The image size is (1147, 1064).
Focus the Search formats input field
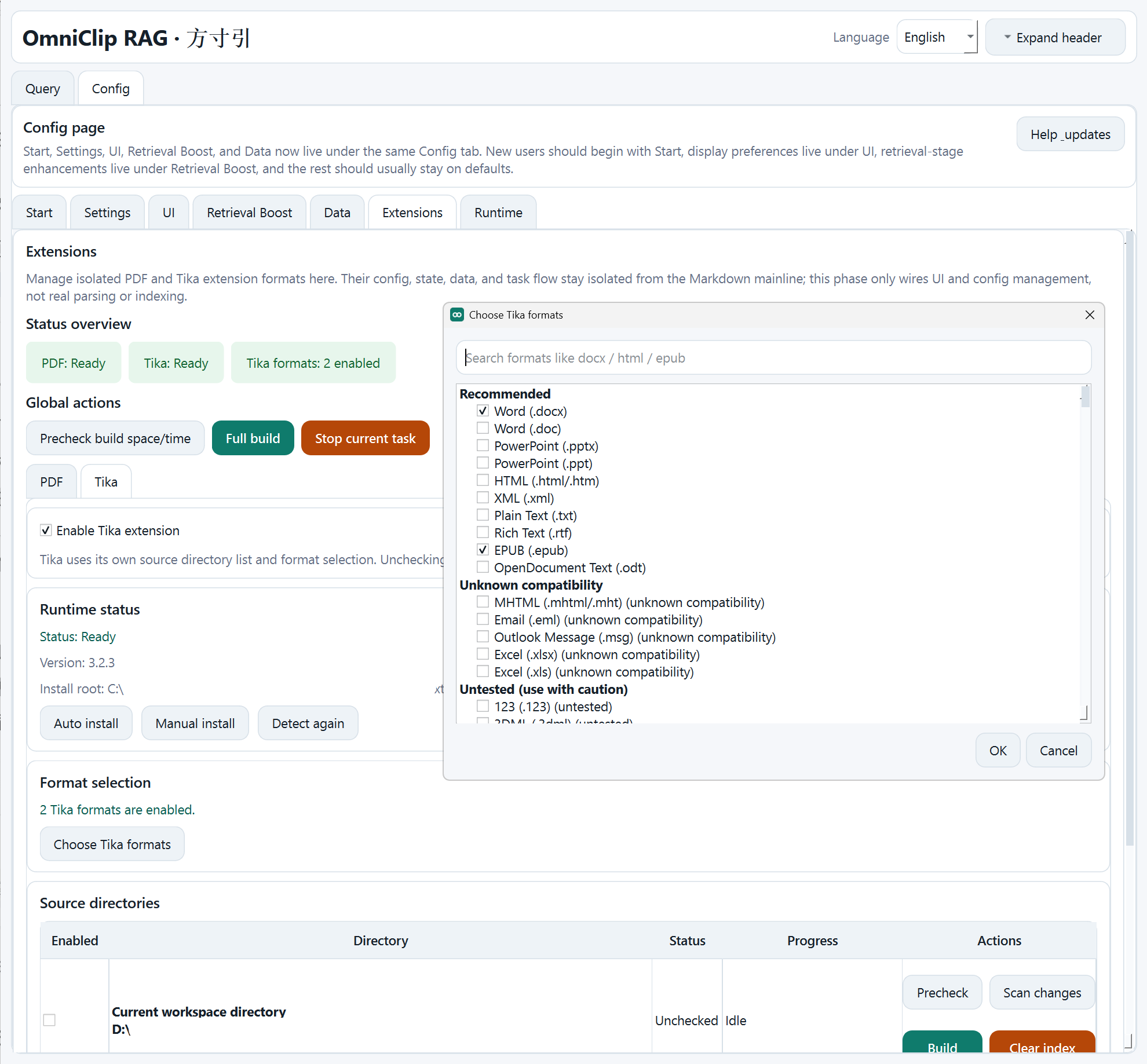[x=773, y=358]
